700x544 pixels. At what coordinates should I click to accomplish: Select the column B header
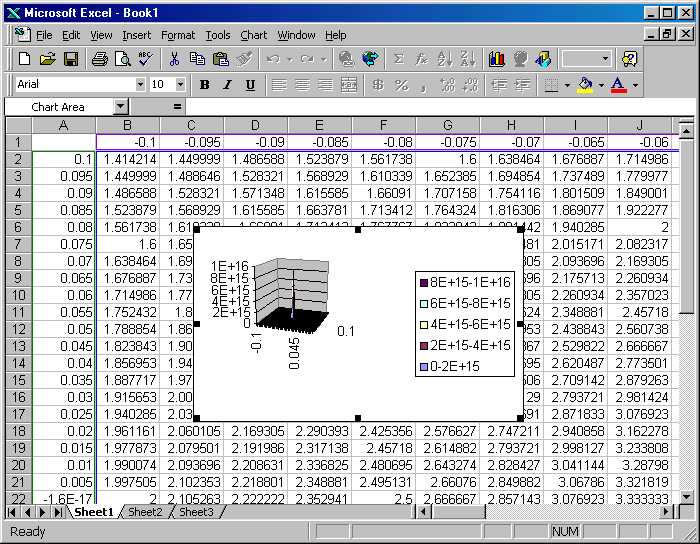[x=128, y=125]
